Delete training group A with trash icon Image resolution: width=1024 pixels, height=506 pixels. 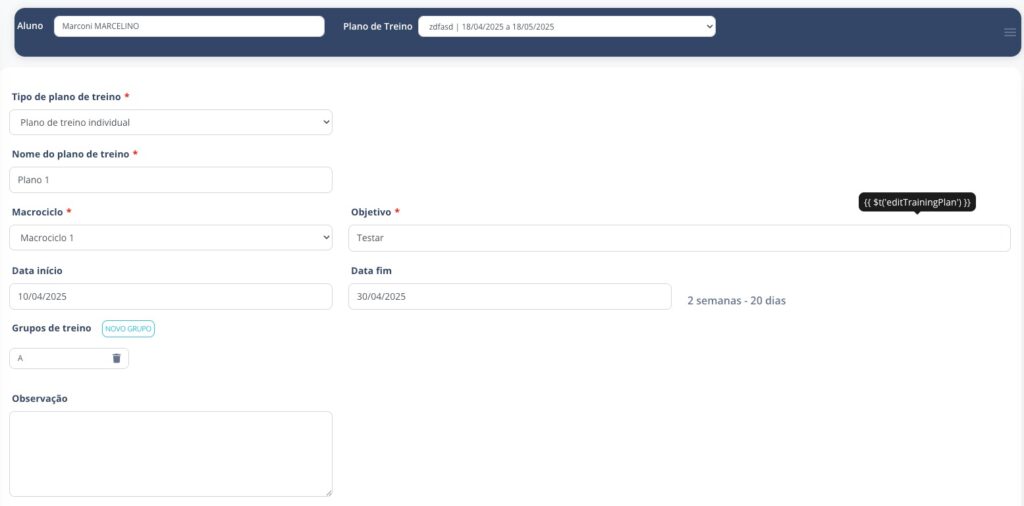[116, 358]
